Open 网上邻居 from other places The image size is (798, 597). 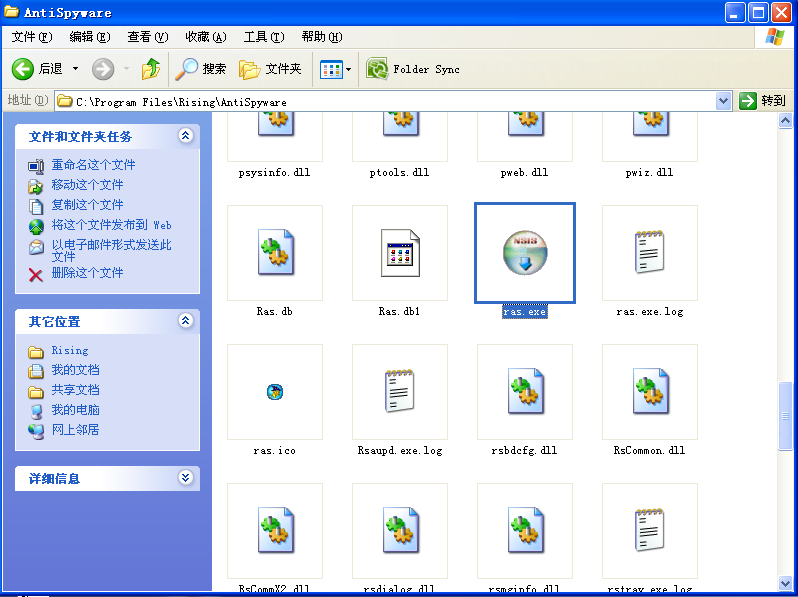(75, 430)
